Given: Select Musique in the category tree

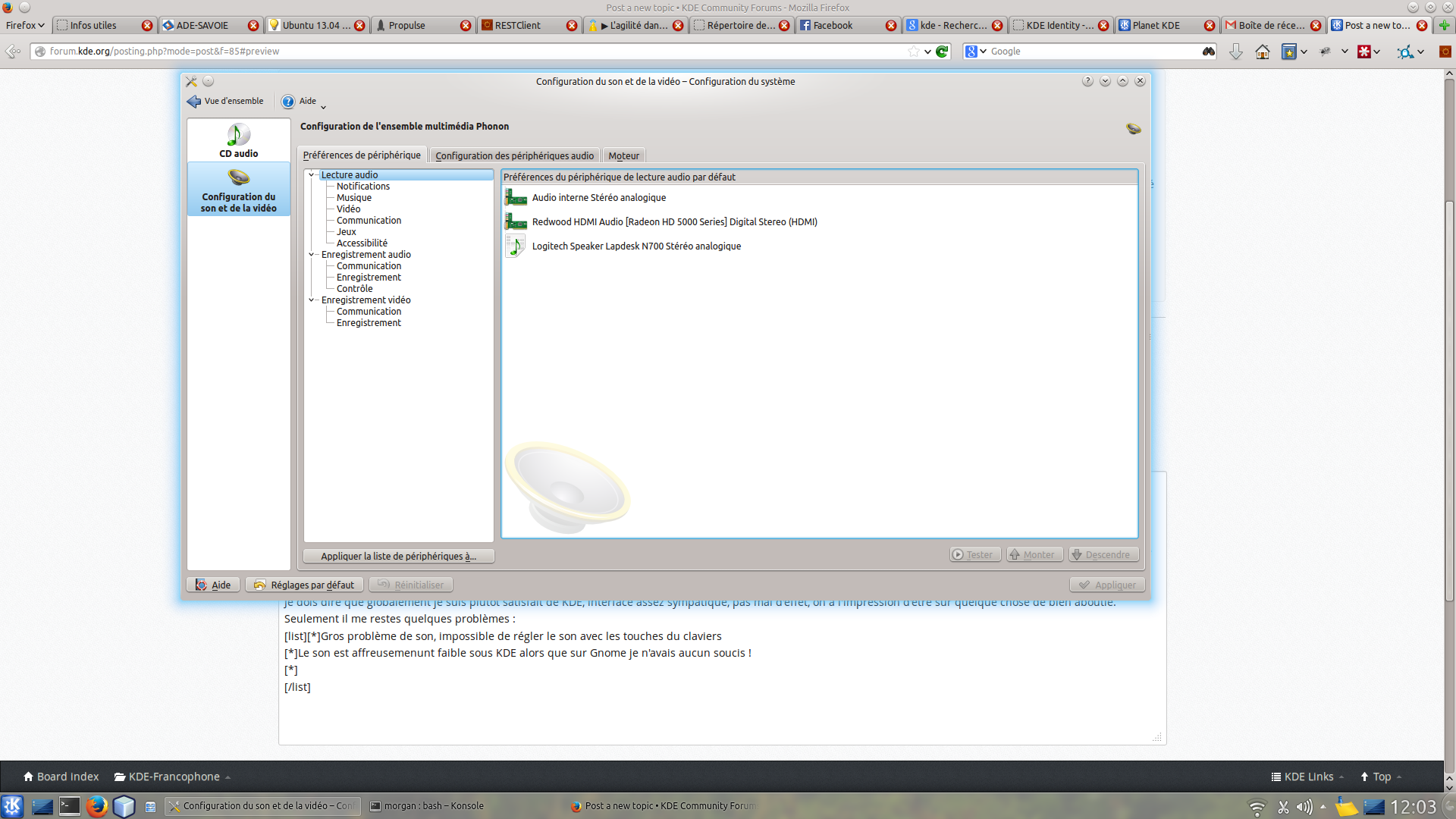Looking at the screenshot, I should [354, 198].
